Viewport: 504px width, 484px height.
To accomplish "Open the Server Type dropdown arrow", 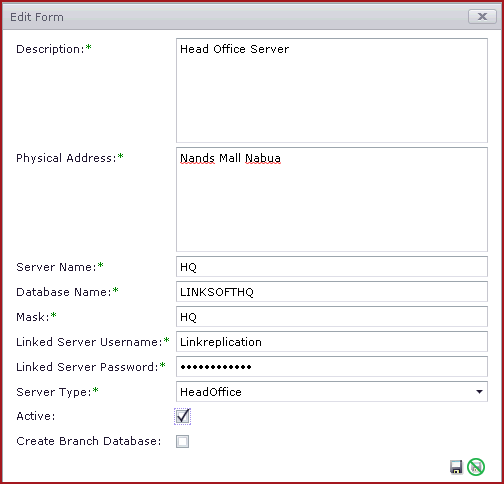I will point(479,392).
